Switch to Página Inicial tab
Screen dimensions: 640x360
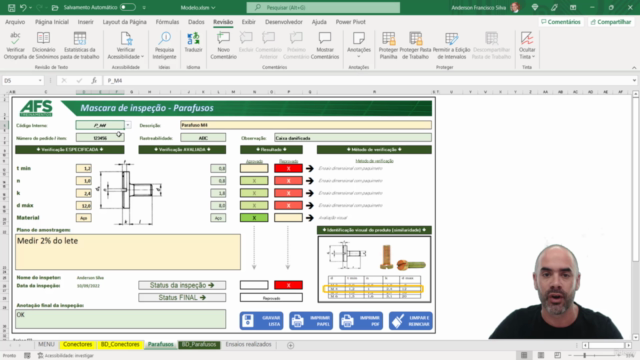[x=52, y=22]
